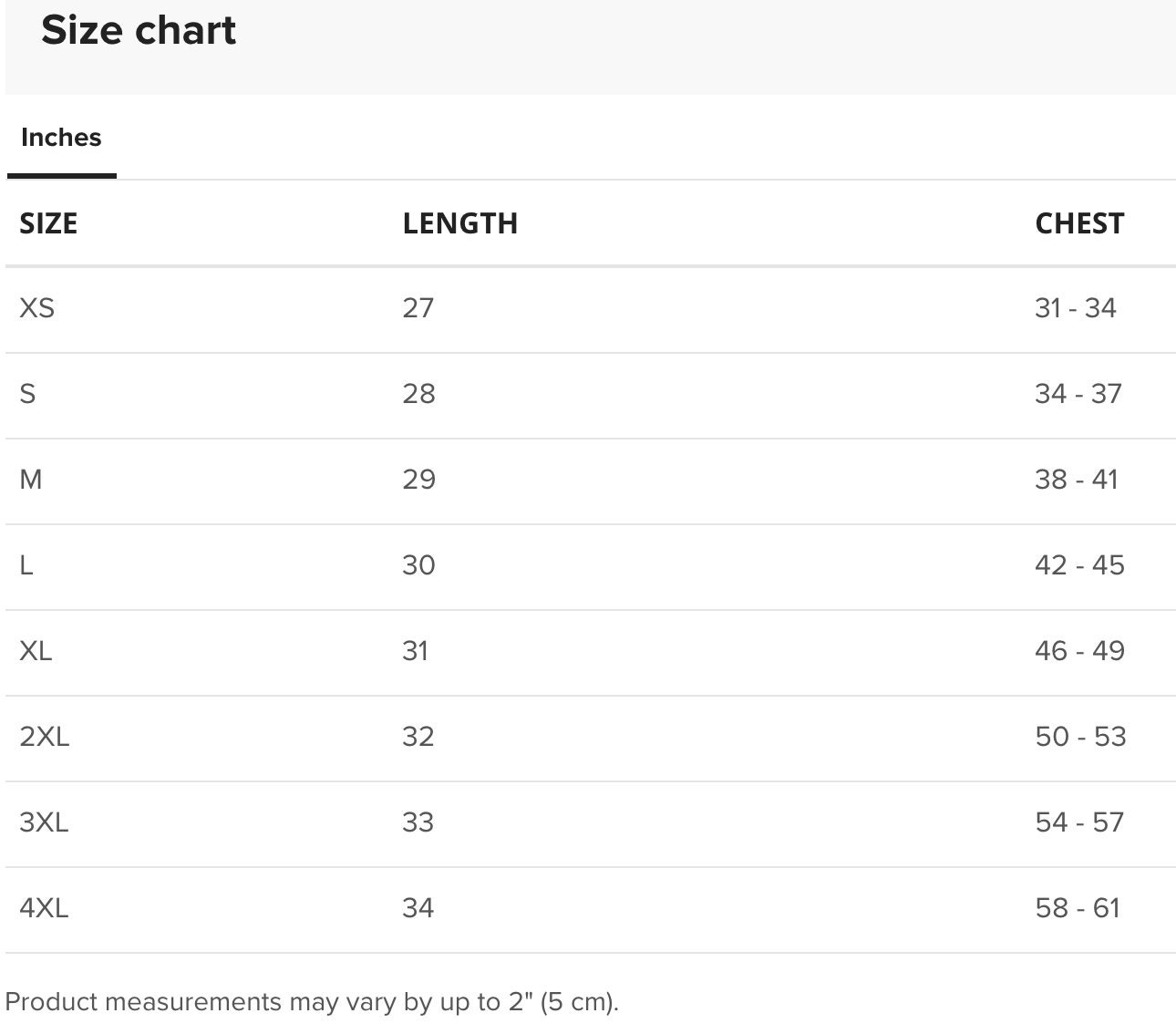Viewport: 1176px width, 1034px height.
Task: Select the 2XL size row label
Action: pyautogui.click(x=45, y=737)
